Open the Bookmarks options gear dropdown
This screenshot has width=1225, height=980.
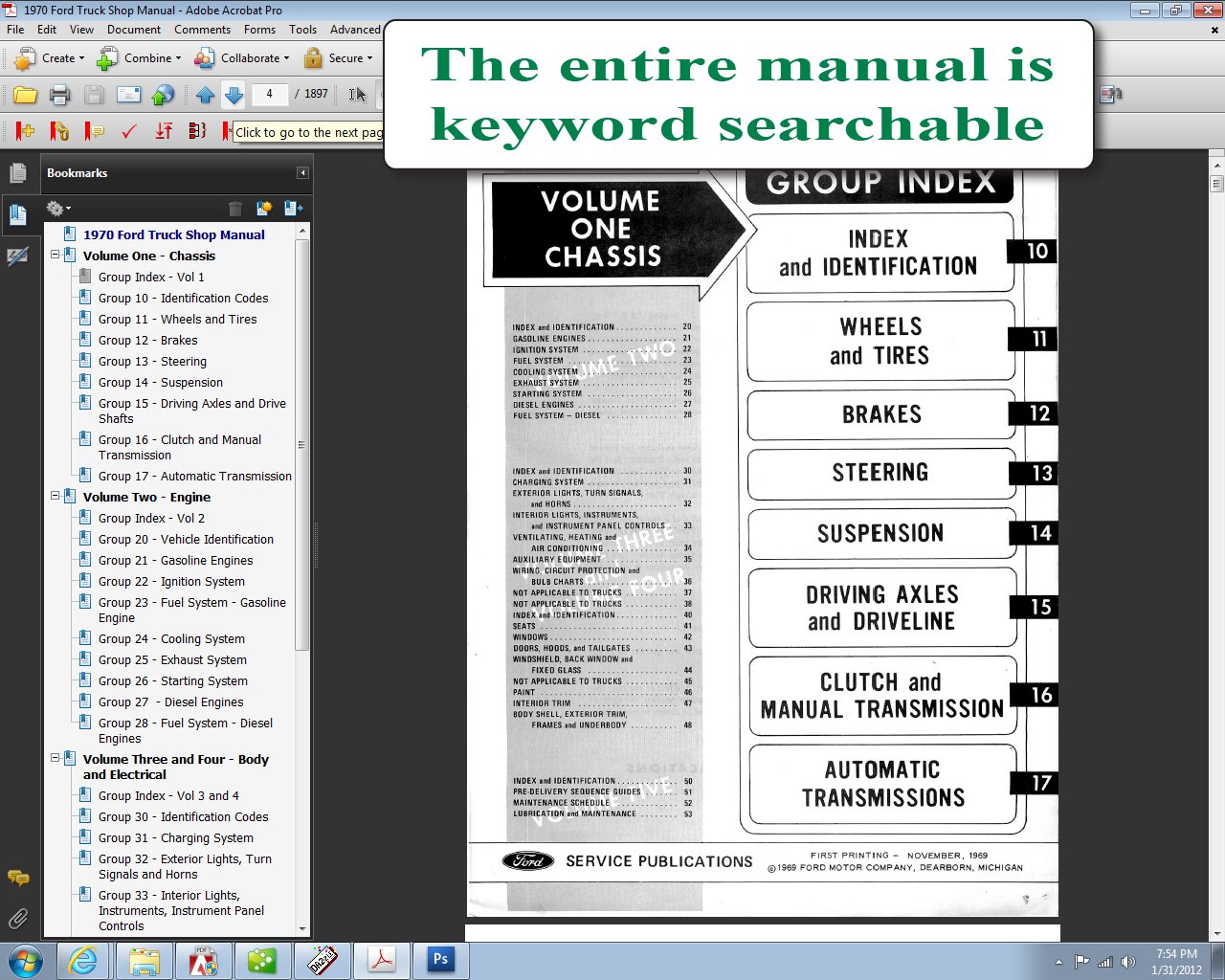point(58,208)
